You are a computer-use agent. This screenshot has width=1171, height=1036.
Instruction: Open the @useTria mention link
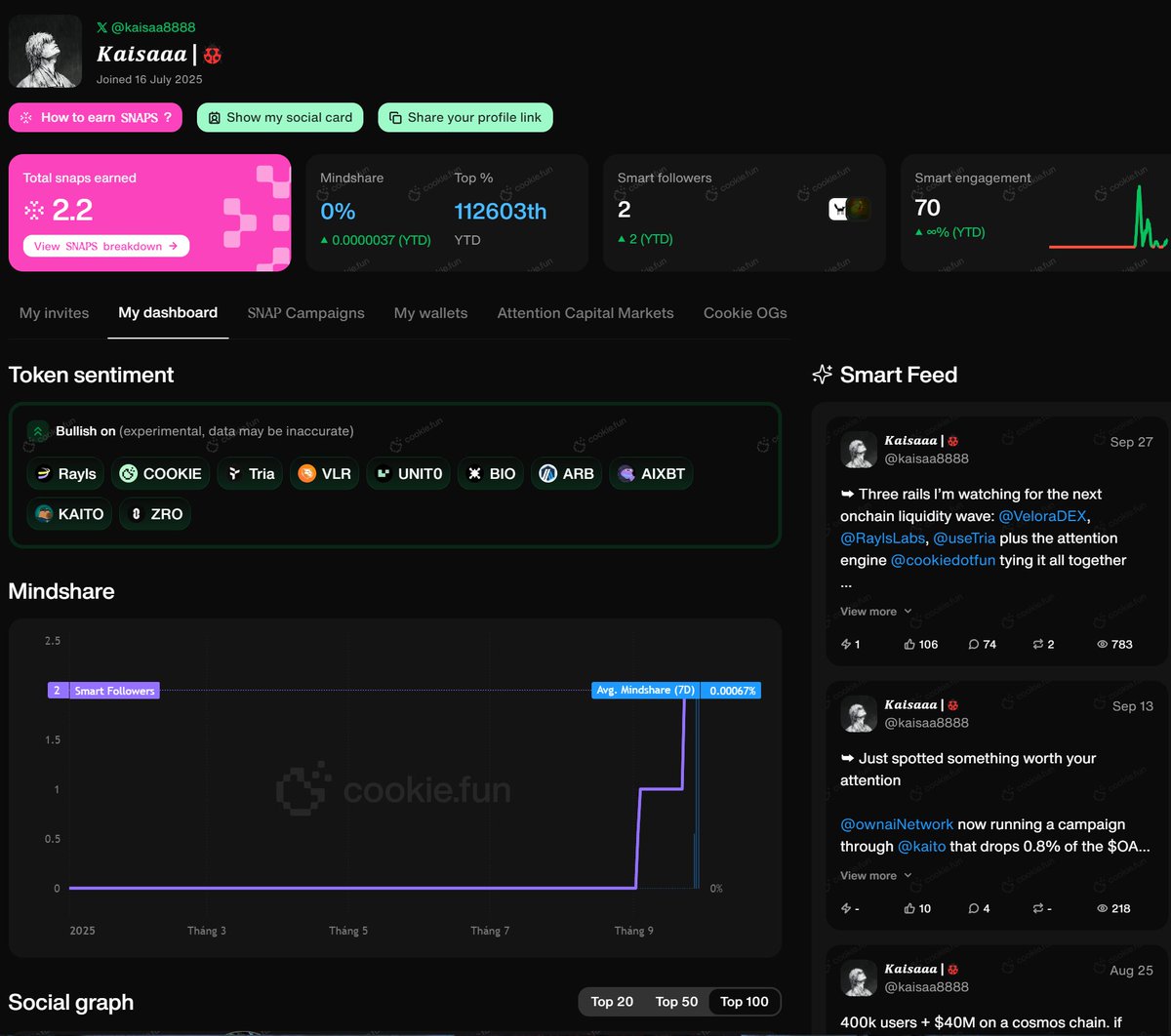[x=964, y=538]
